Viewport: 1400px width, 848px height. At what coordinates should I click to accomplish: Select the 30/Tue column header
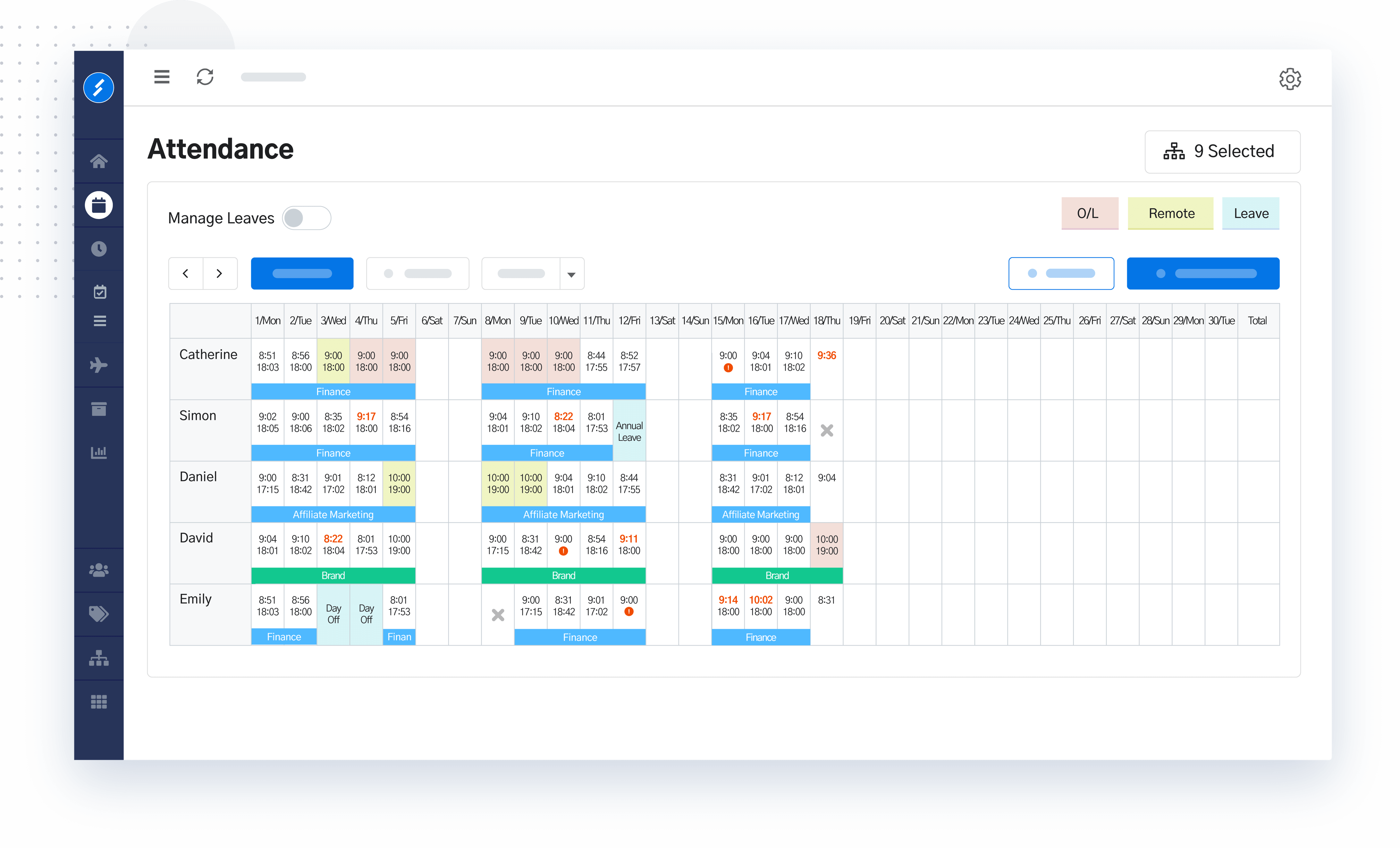click(x=1222, y=321)
